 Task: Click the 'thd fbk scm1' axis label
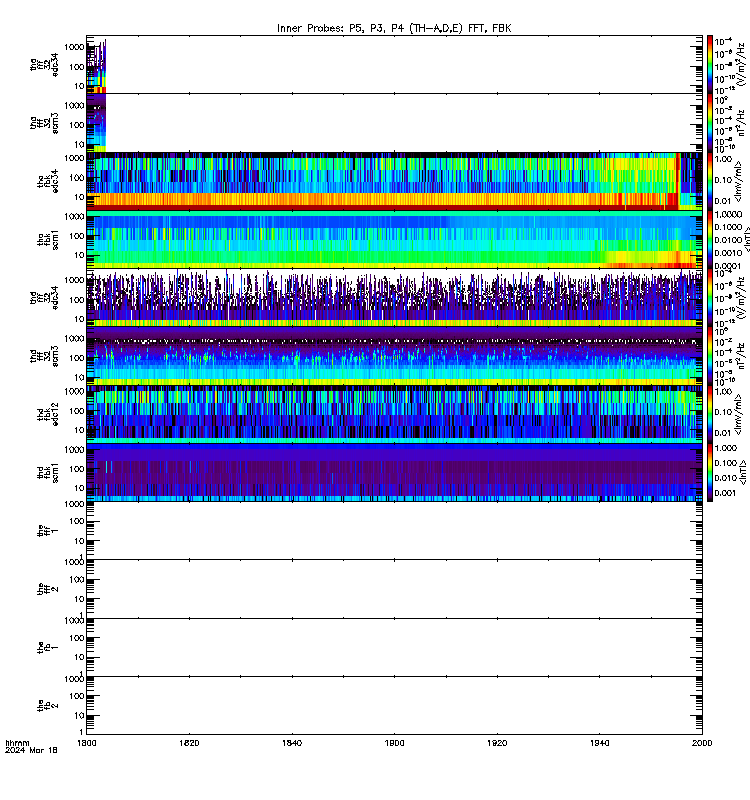pos(48,473)
